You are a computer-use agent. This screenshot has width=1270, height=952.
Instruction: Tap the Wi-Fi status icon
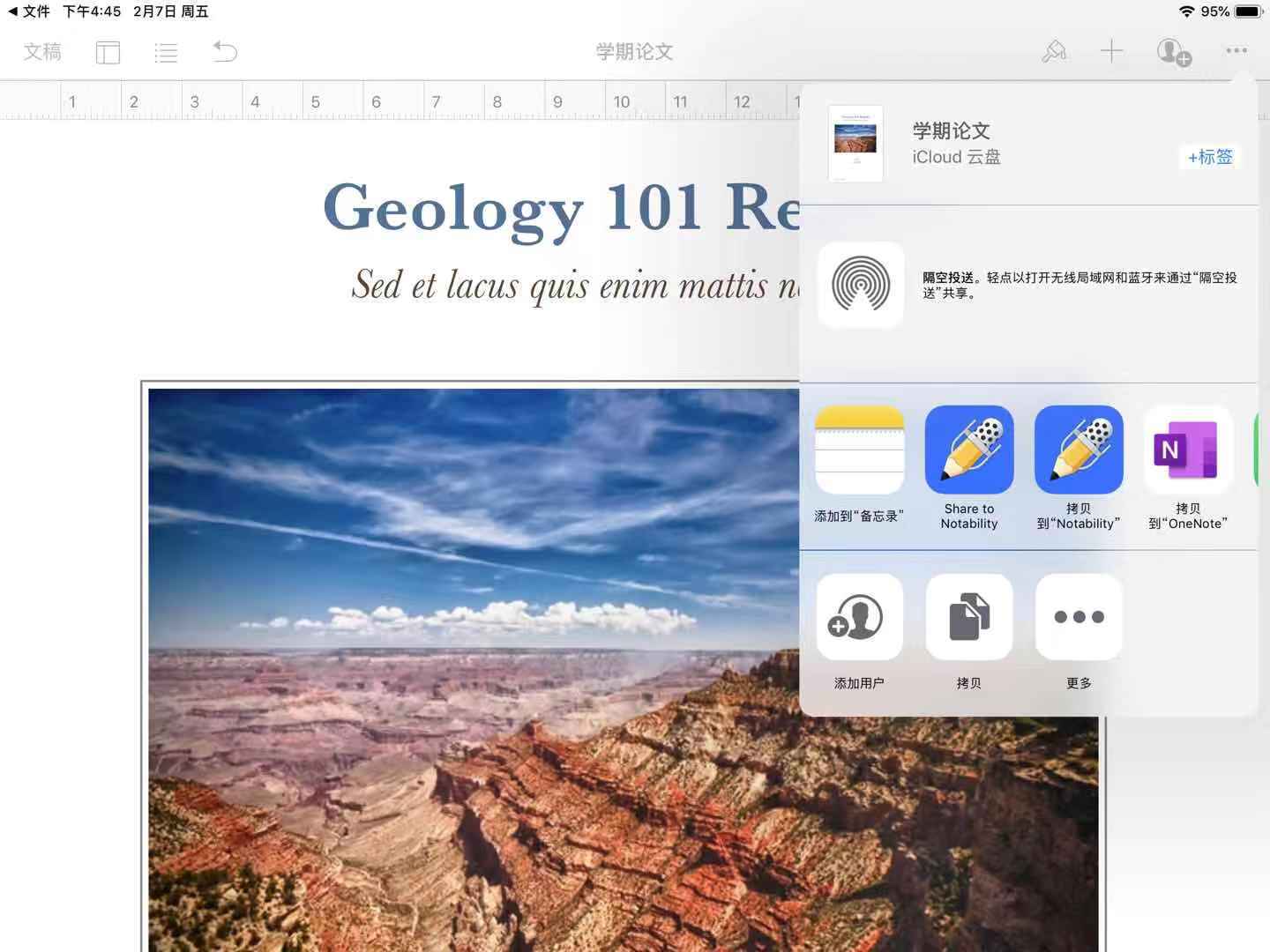tap(1187, 11)
